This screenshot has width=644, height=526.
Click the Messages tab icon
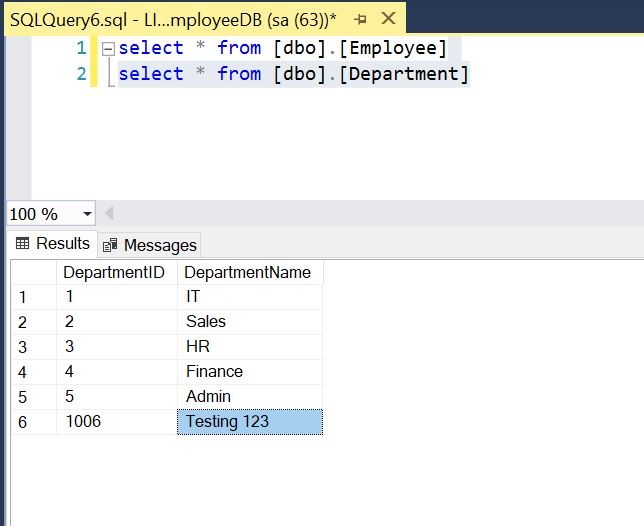pos(110,245)
